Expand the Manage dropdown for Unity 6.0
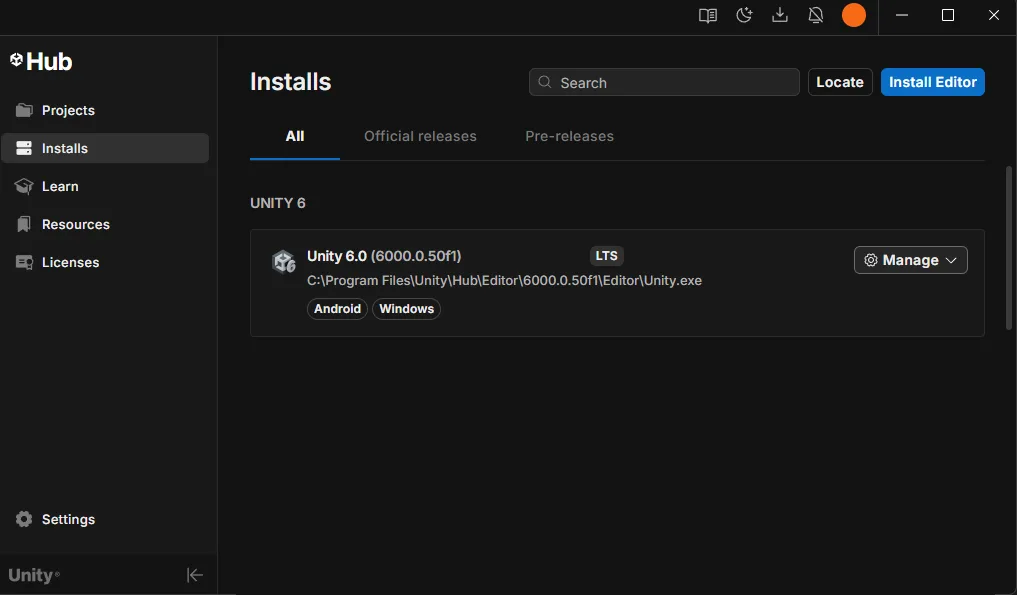 [910, 260]
